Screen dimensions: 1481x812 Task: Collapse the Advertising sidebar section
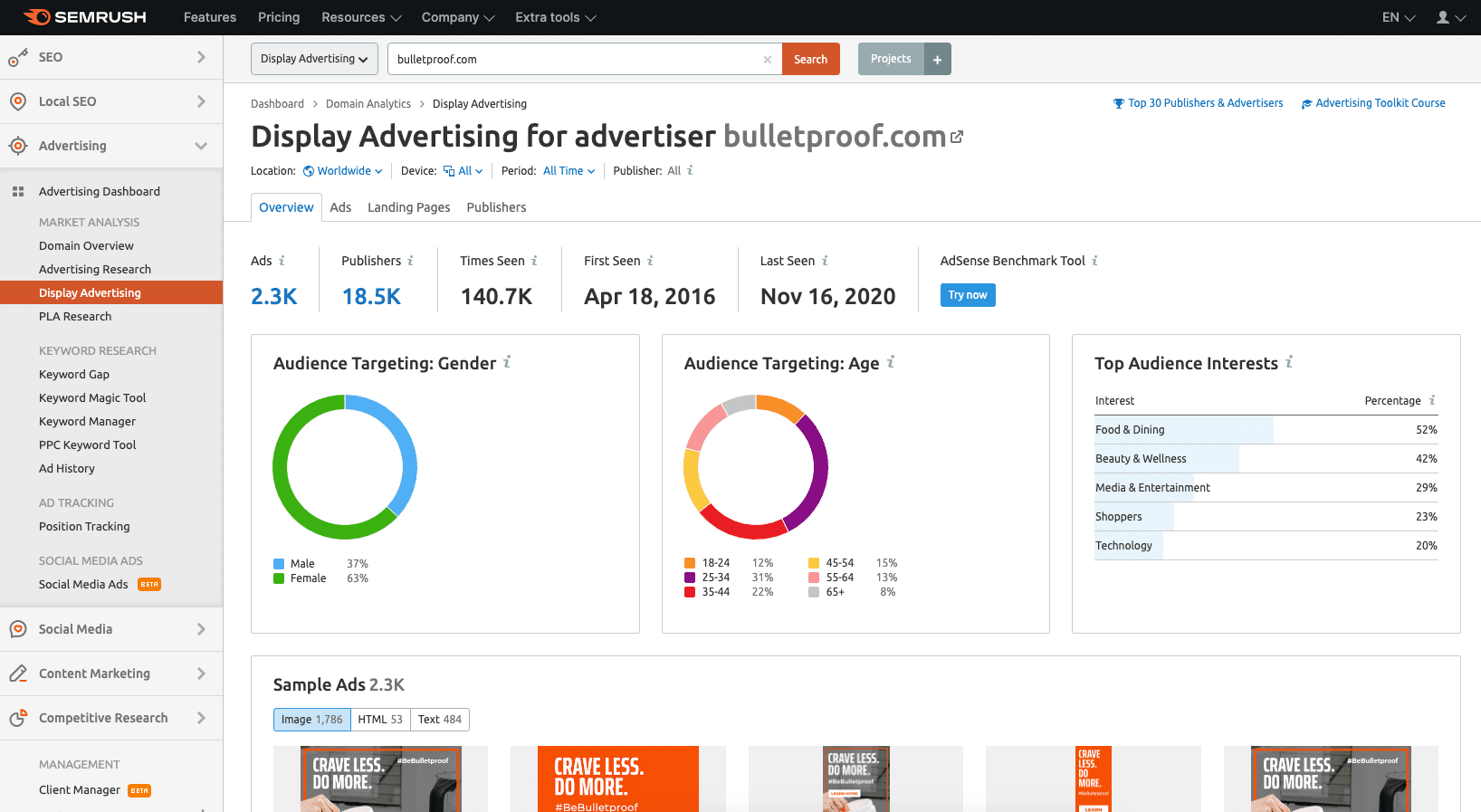(201, 146)
